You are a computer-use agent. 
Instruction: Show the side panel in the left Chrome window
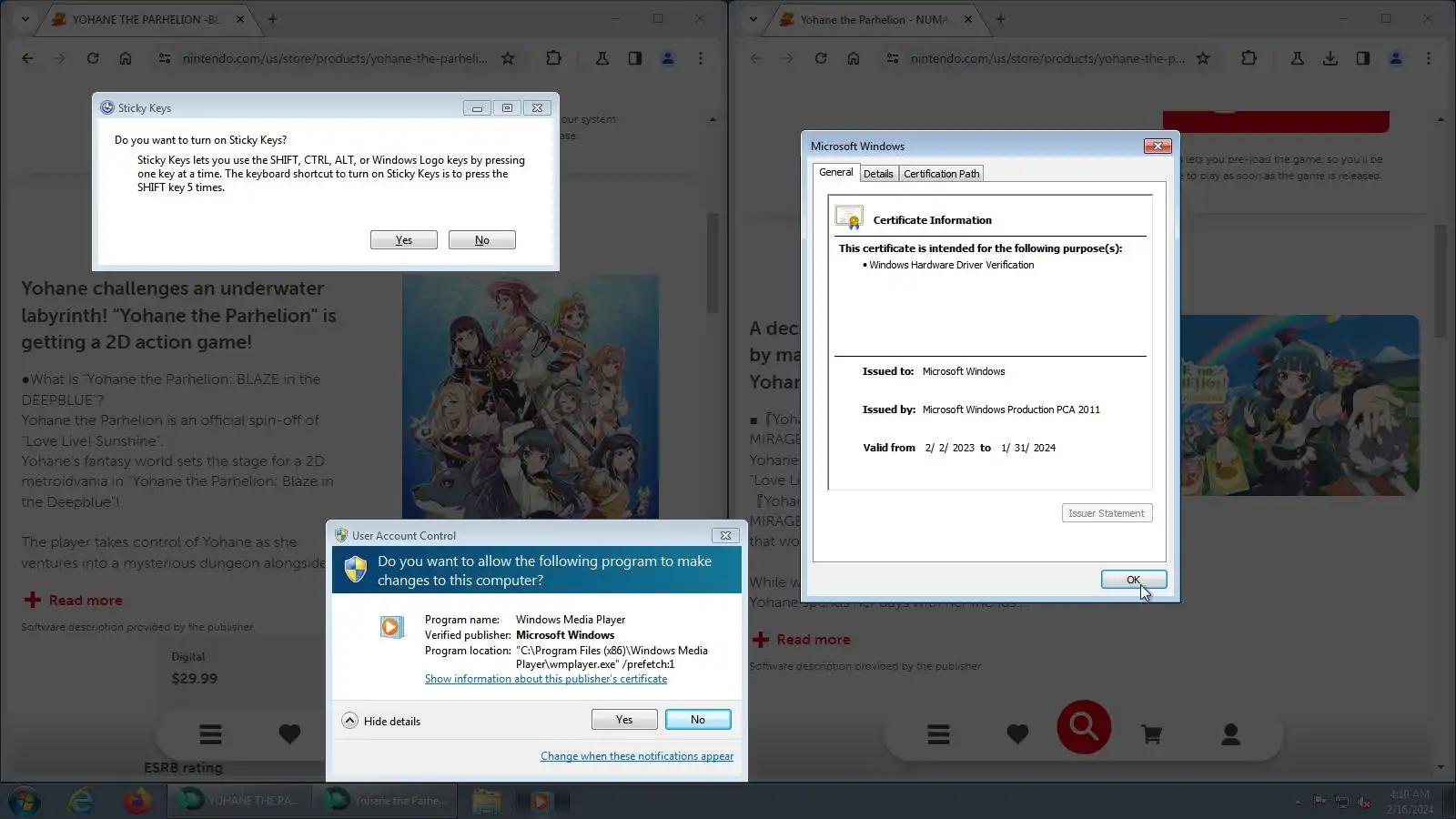tap(635, 58)
